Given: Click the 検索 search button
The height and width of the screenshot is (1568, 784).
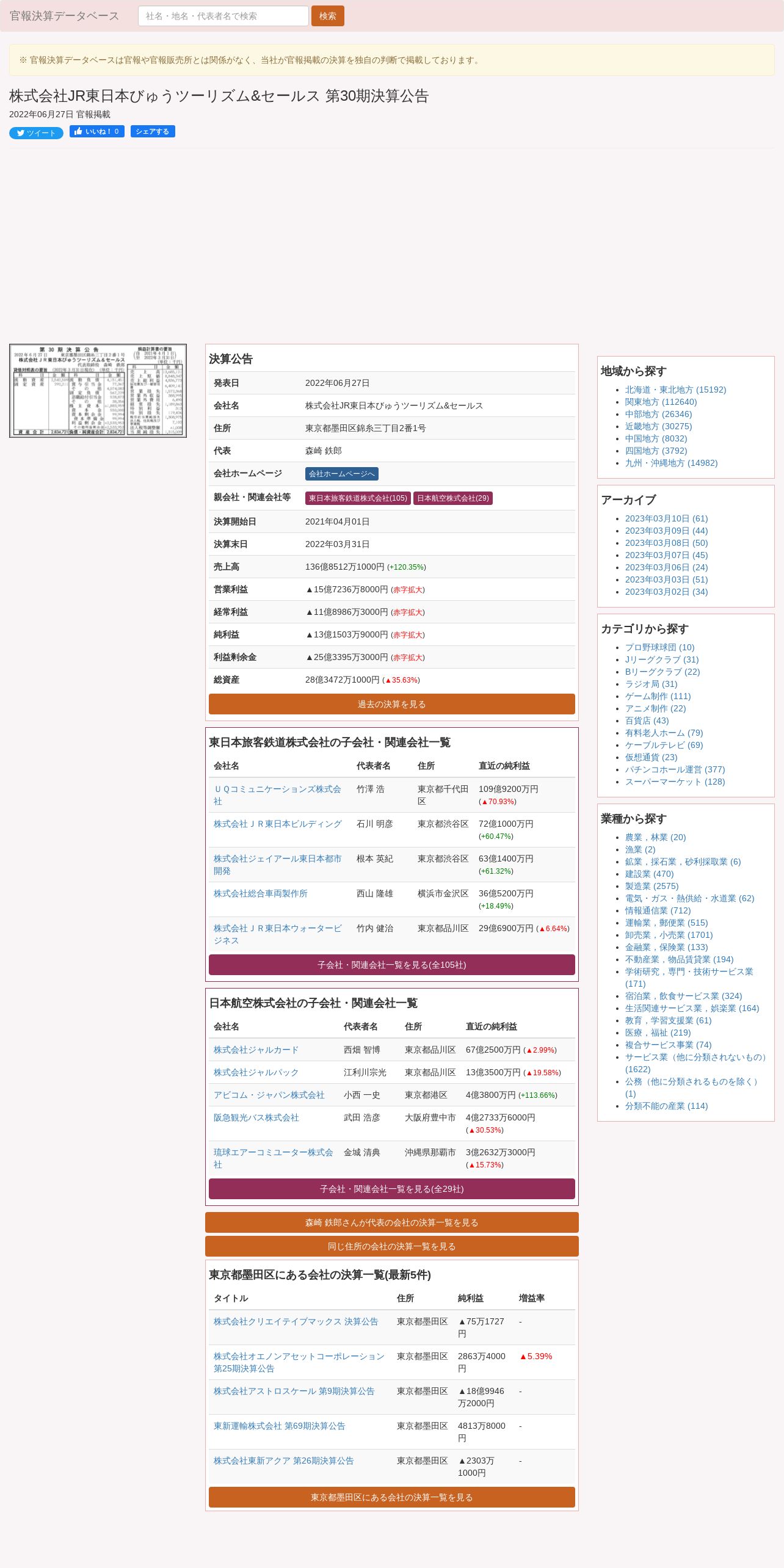Looking at the screenshot, I should [327, 16].
